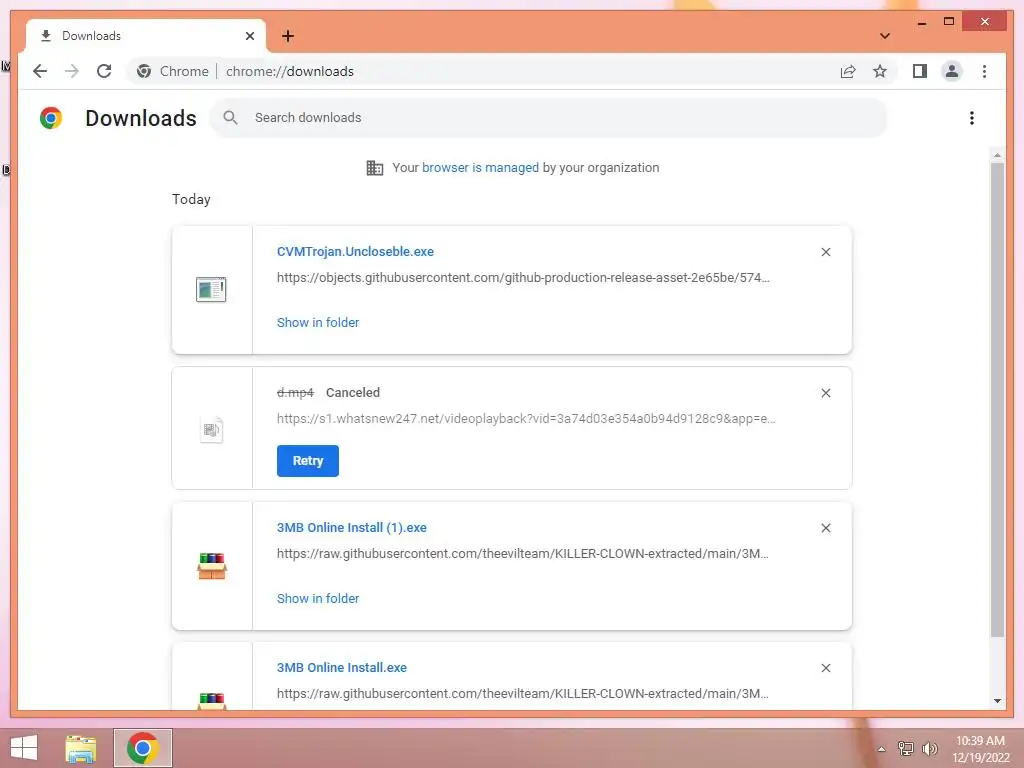Click the organization building icon

pyautogui.click(x=375, y=168)
